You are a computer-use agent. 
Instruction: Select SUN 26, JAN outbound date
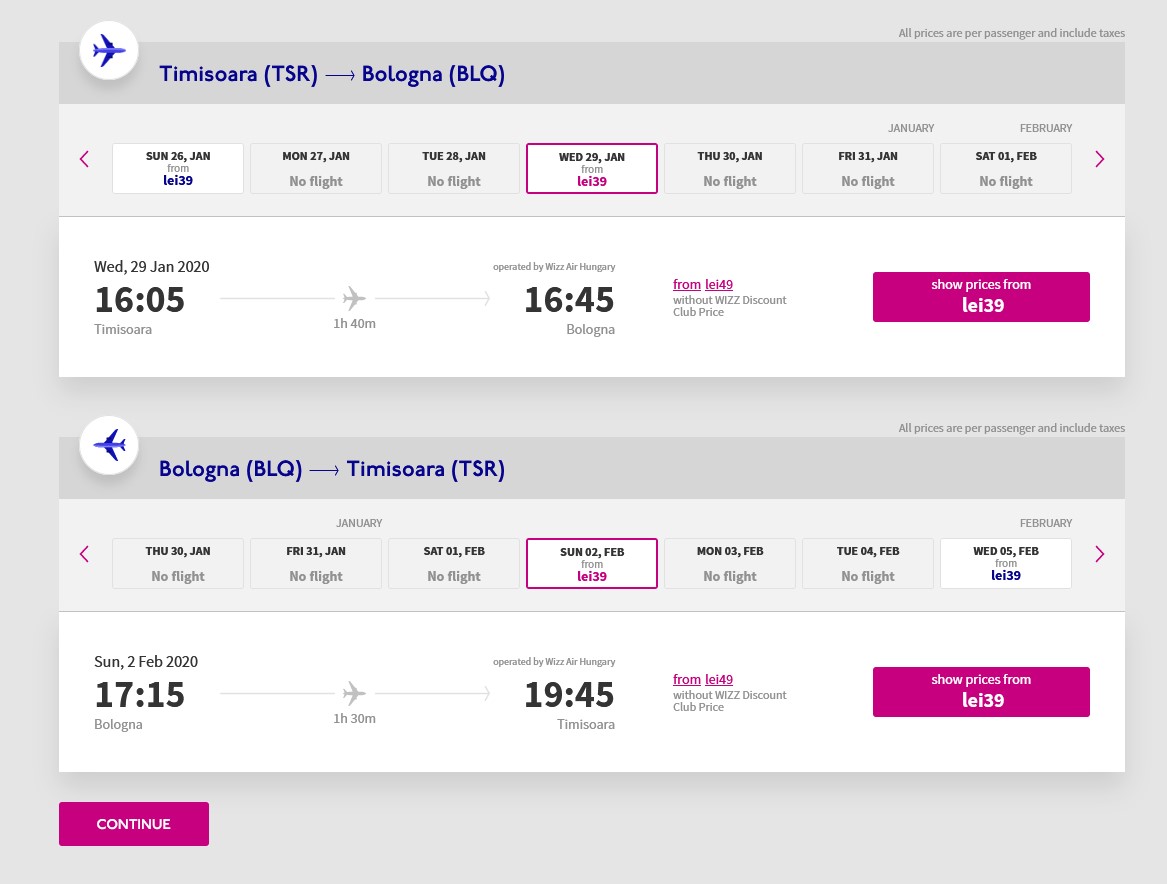pyautogui.click(x=178, y=168)
